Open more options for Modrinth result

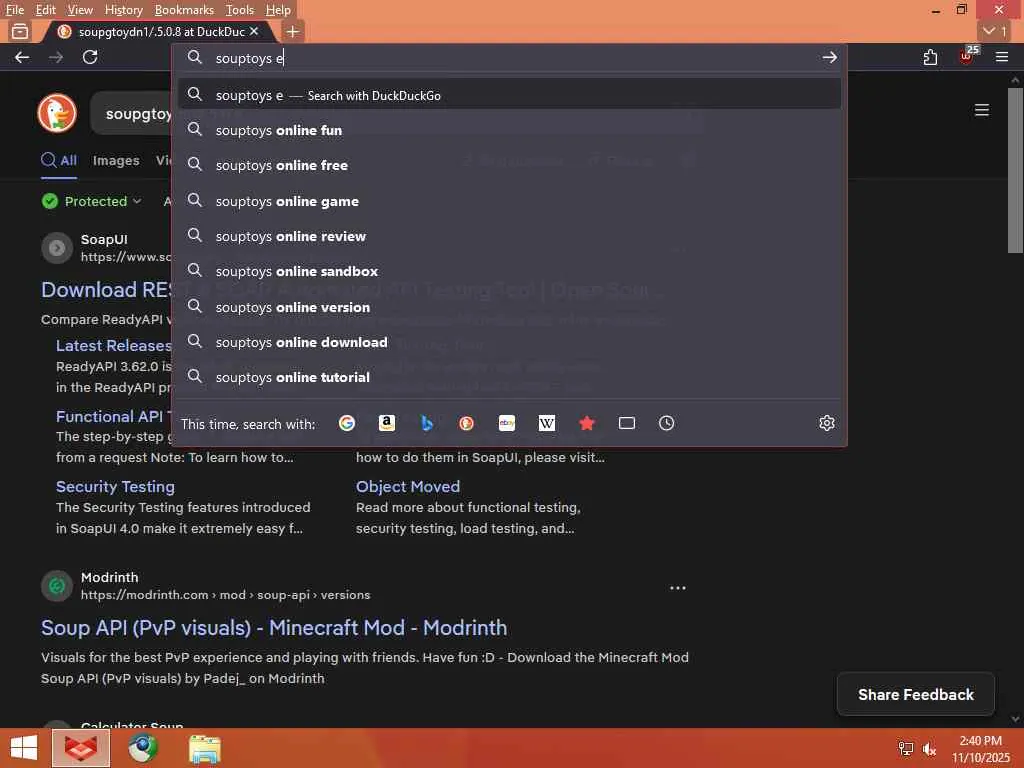click(678, 588)
